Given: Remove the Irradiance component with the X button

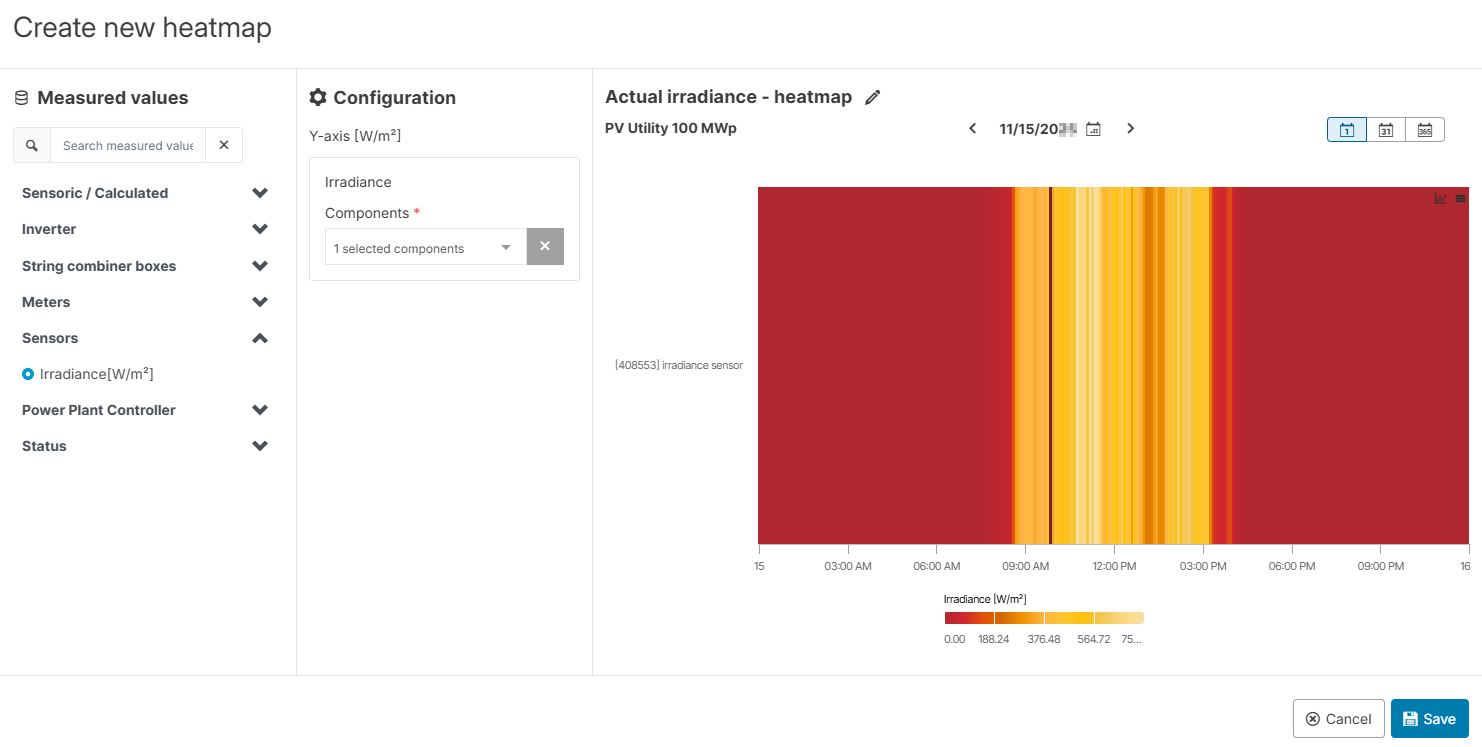Looking at the screenshot, I should (545, 246).
